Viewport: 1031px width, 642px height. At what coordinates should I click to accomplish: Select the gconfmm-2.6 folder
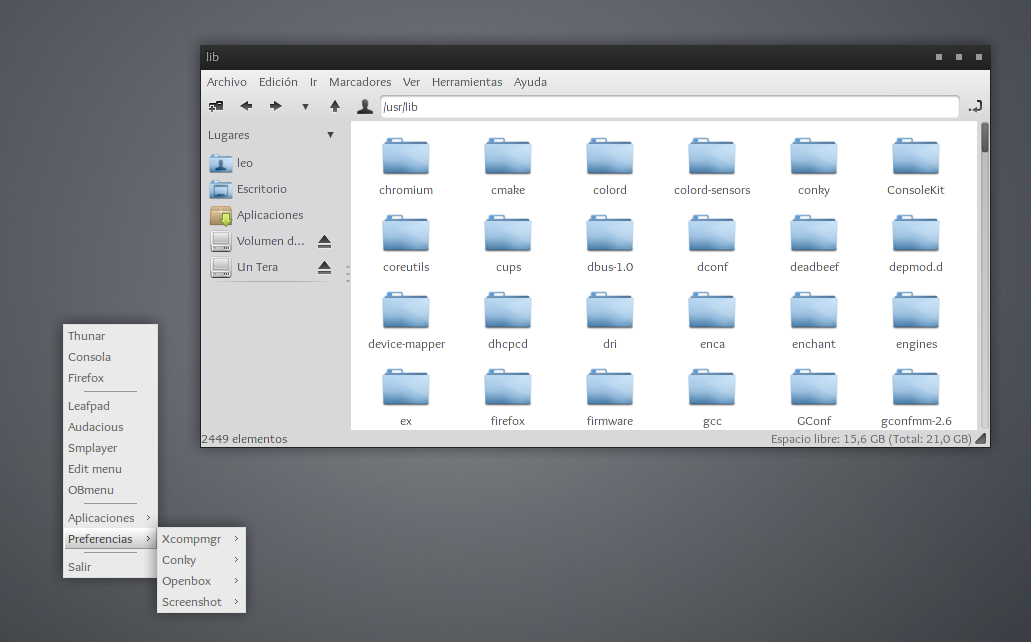(x=916, y=398)
